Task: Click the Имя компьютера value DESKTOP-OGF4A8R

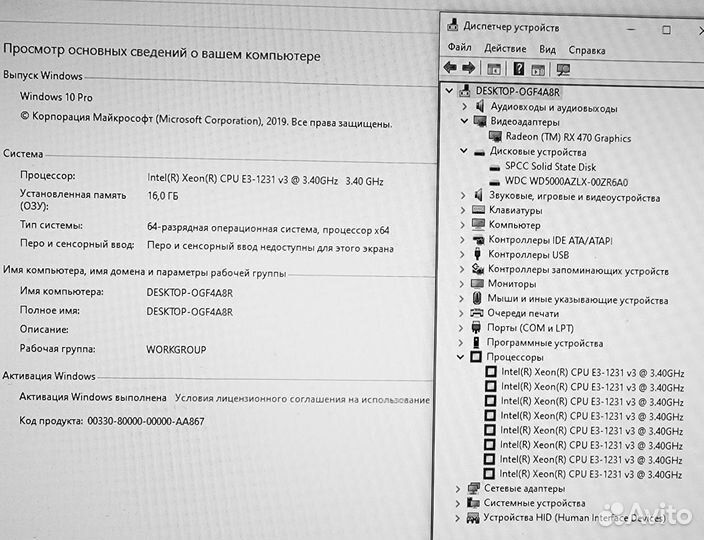Action: pos(190,293)
